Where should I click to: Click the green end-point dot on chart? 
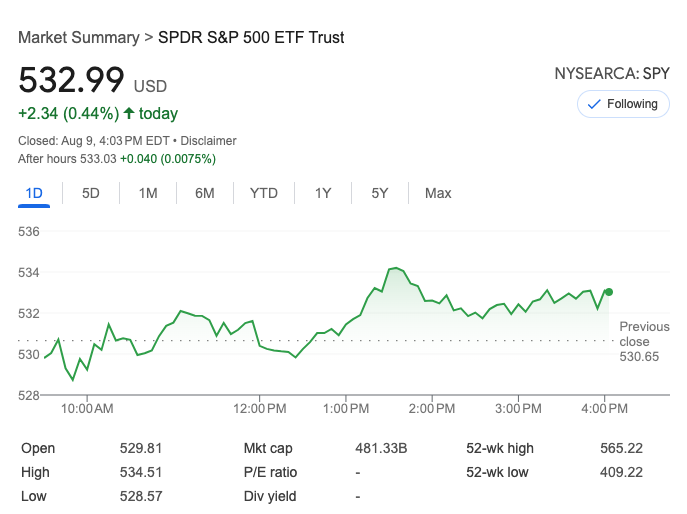[x=609, y=292]
